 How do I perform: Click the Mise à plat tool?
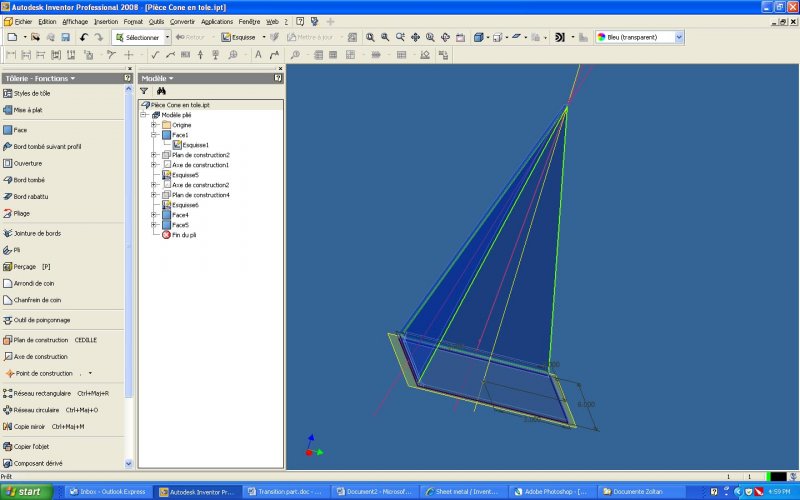[28, 110]
